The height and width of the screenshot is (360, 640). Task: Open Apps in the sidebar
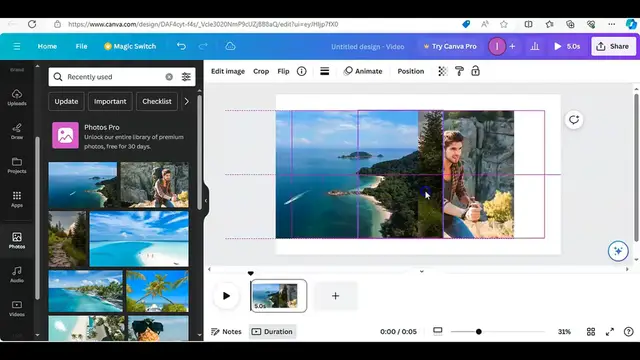point(17,199)
